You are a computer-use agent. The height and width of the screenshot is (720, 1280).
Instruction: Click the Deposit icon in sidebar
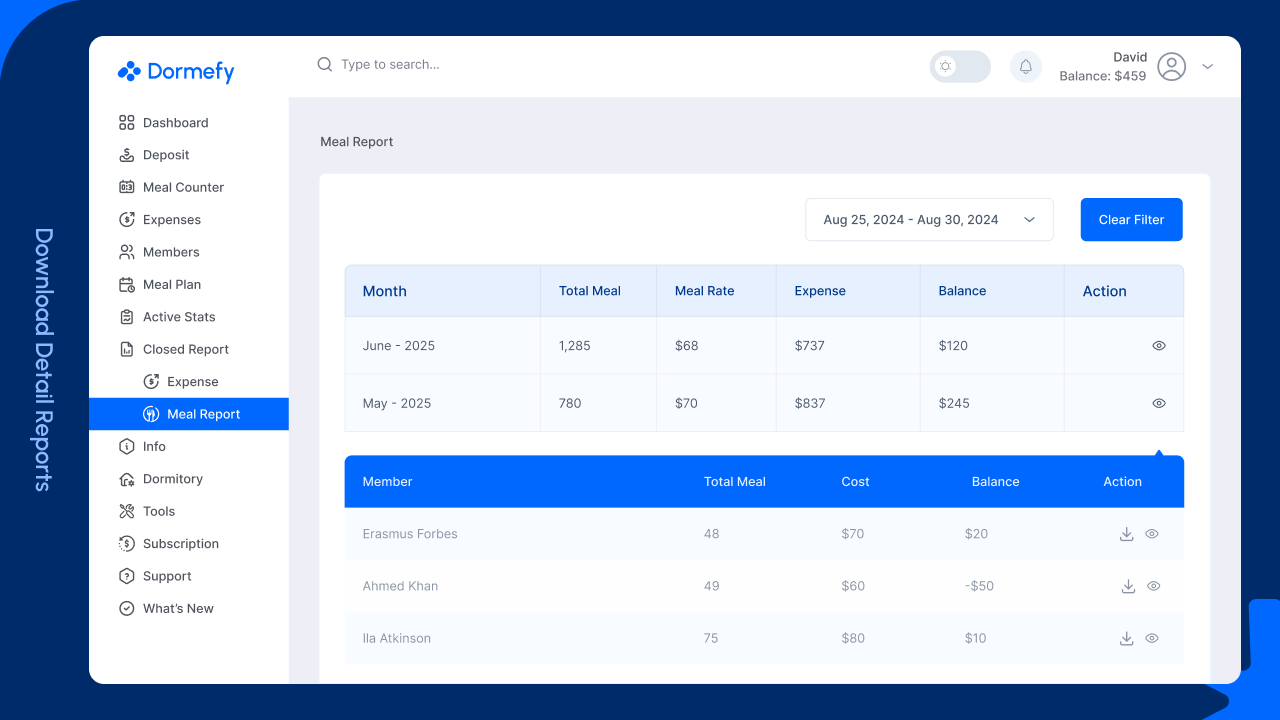(x=126, y=155)
